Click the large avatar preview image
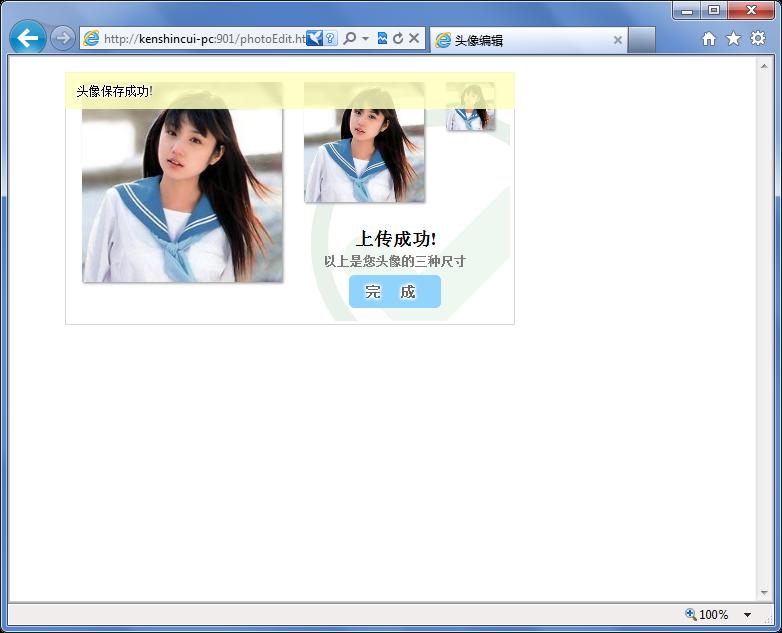 182,190
